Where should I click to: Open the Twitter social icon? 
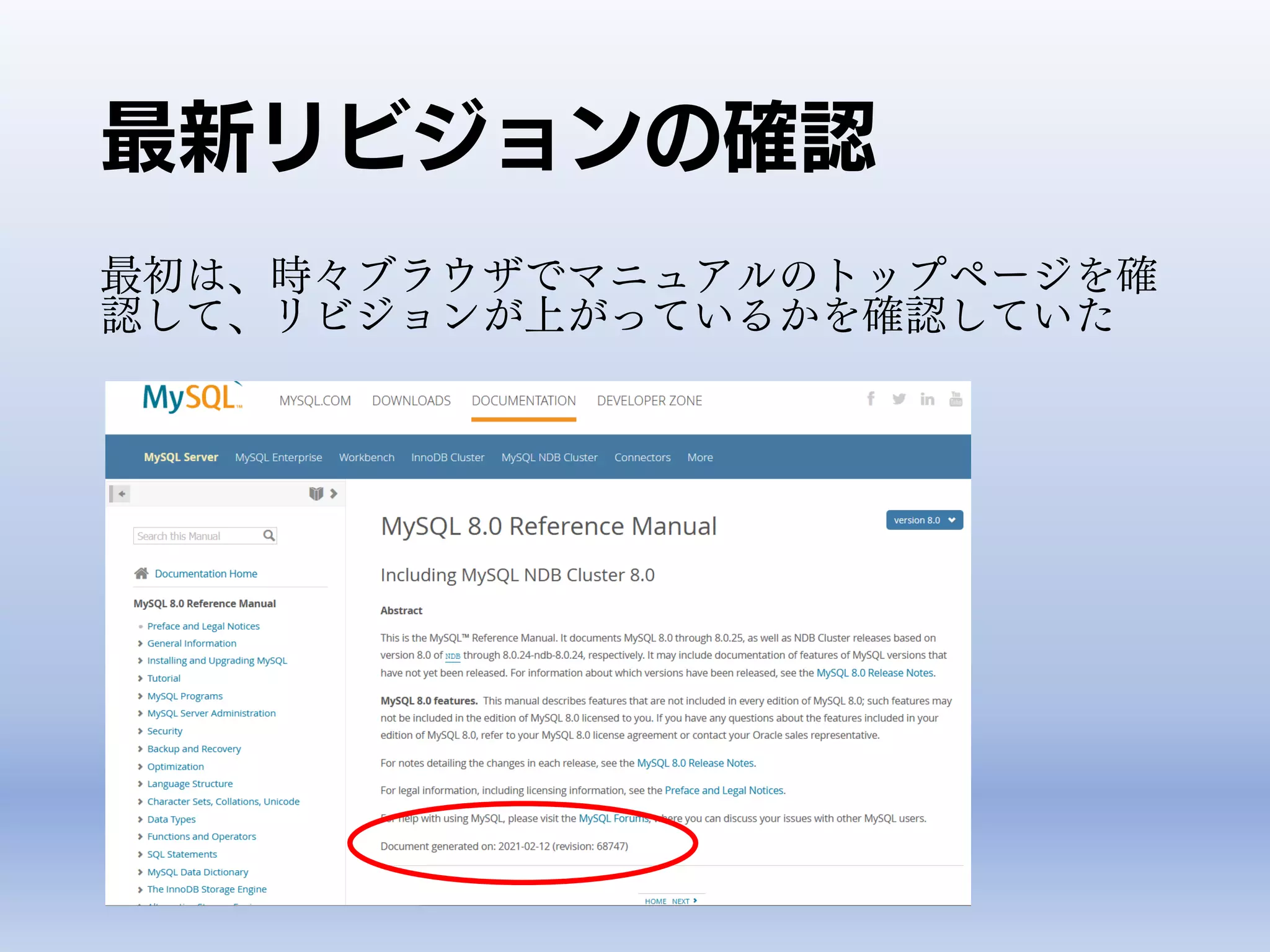pyautogui.click(x=899, y=399)
